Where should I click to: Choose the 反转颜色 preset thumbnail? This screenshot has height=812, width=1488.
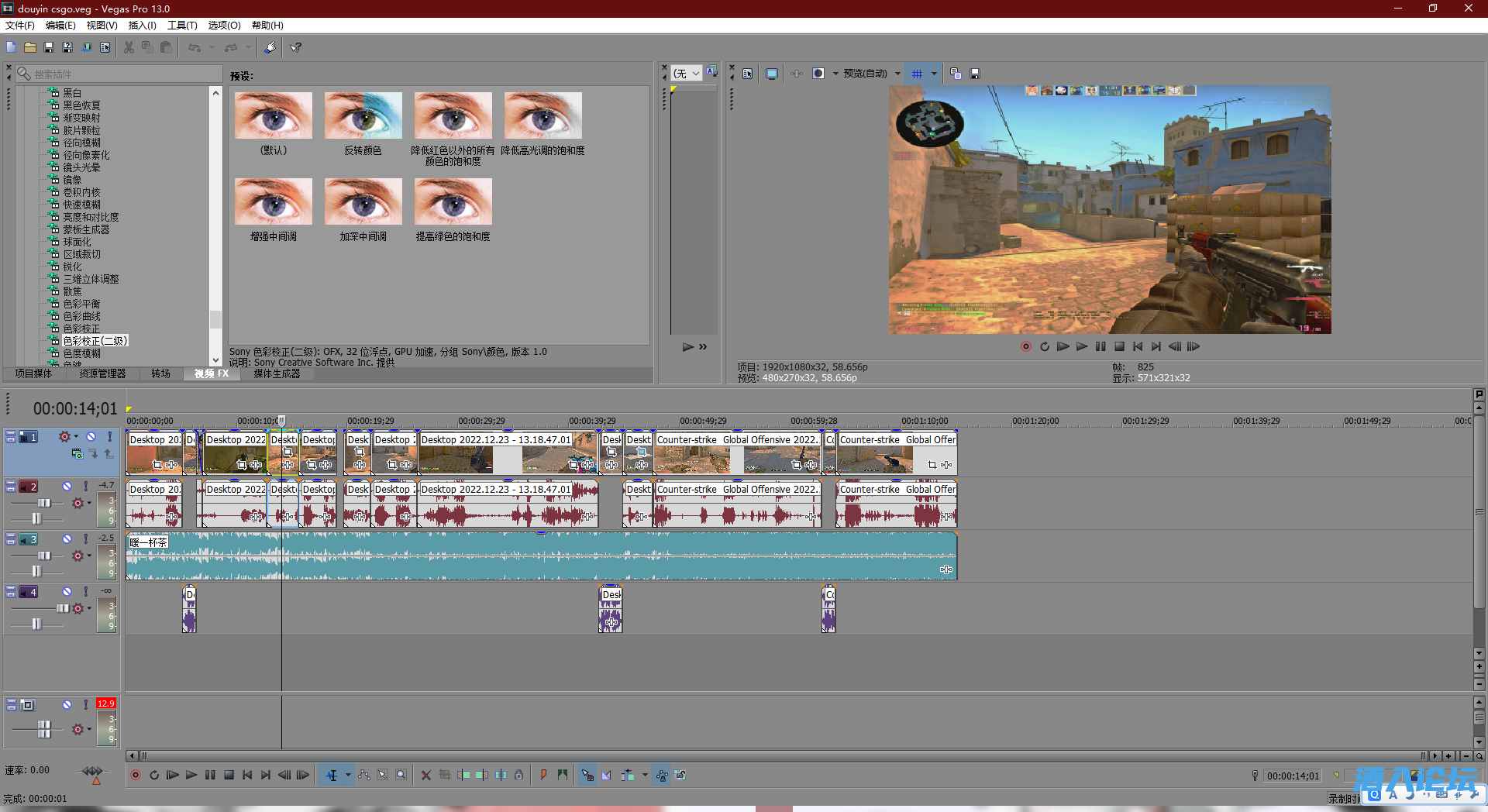[x=363, y=116]
